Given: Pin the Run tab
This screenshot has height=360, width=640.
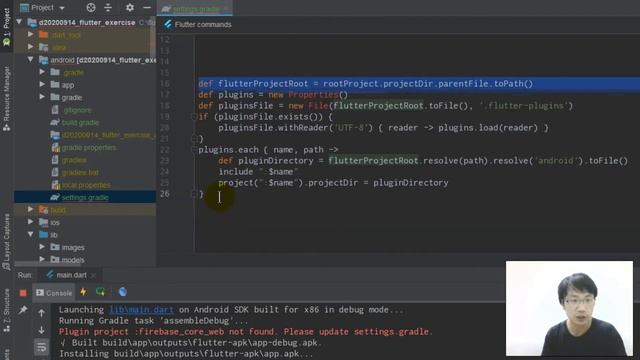Looking at the screenshot, I should 23,310.
